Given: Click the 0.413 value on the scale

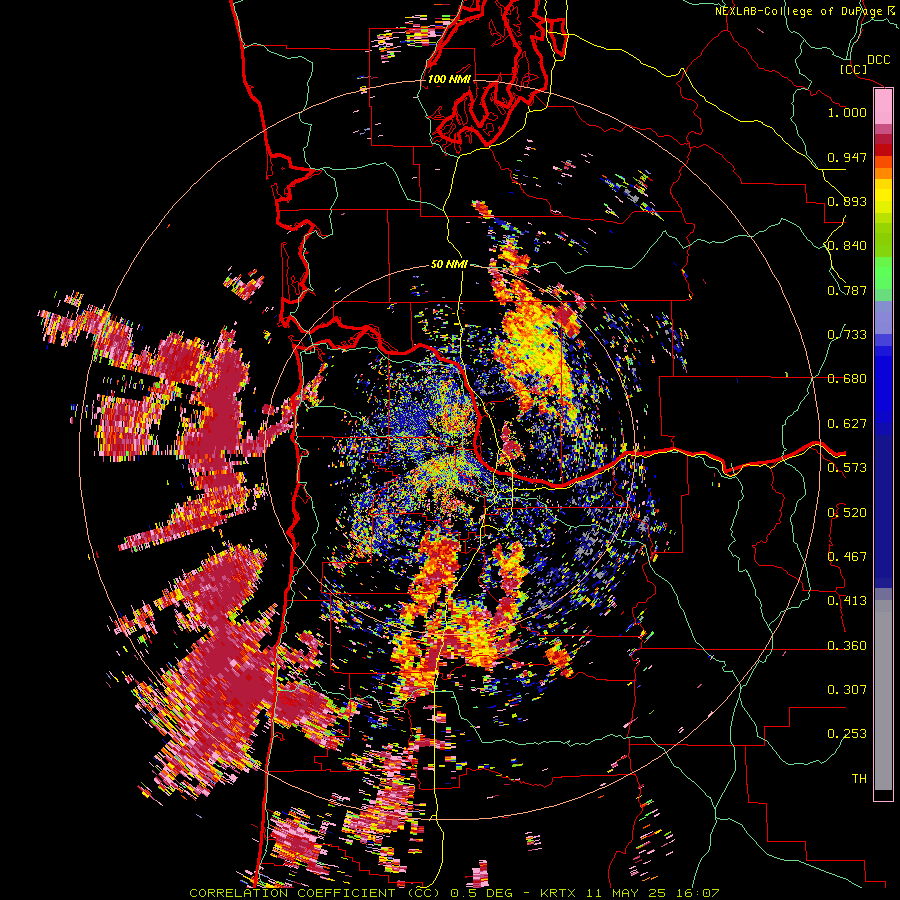Looking at the screenshot, I should (x=847, y=601).
